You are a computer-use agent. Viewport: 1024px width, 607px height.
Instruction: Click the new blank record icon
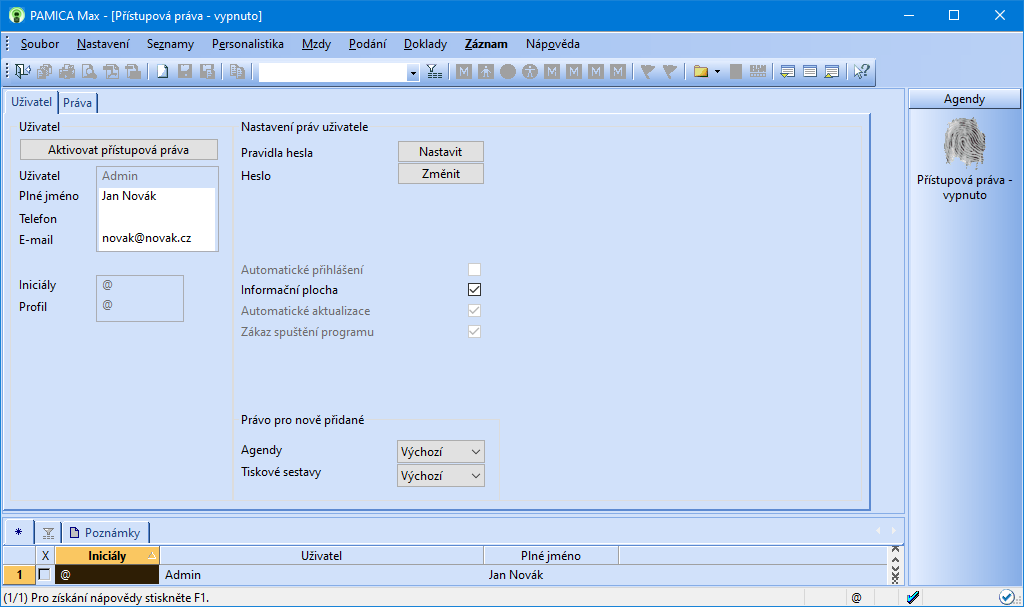[163, 71]
